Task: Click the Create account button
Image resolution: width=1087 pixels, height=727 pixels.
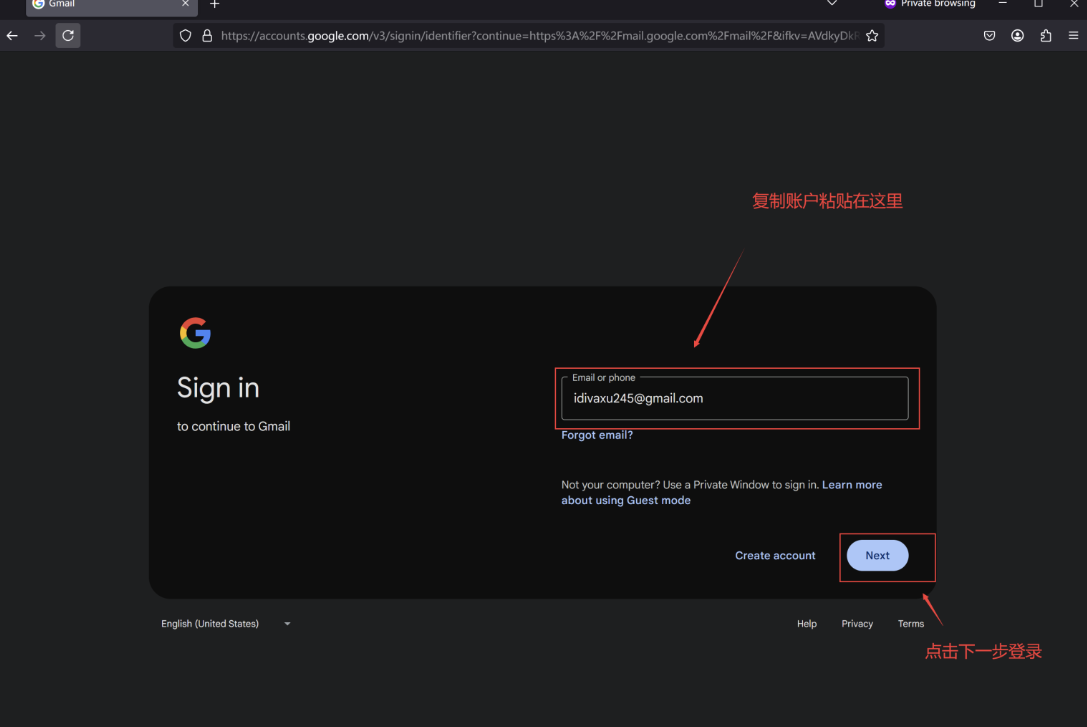Action: 775,556
